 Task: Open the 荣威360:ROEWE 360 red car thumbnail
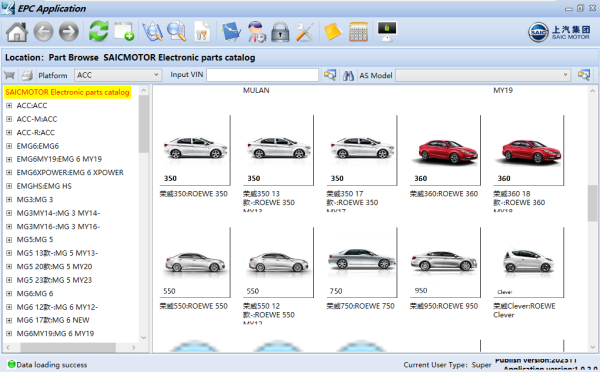[445, 150]
